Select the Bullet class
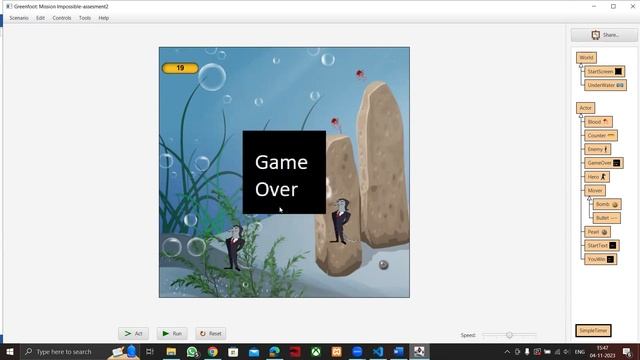This screenshot has height=360, width=640. [607, 218]
